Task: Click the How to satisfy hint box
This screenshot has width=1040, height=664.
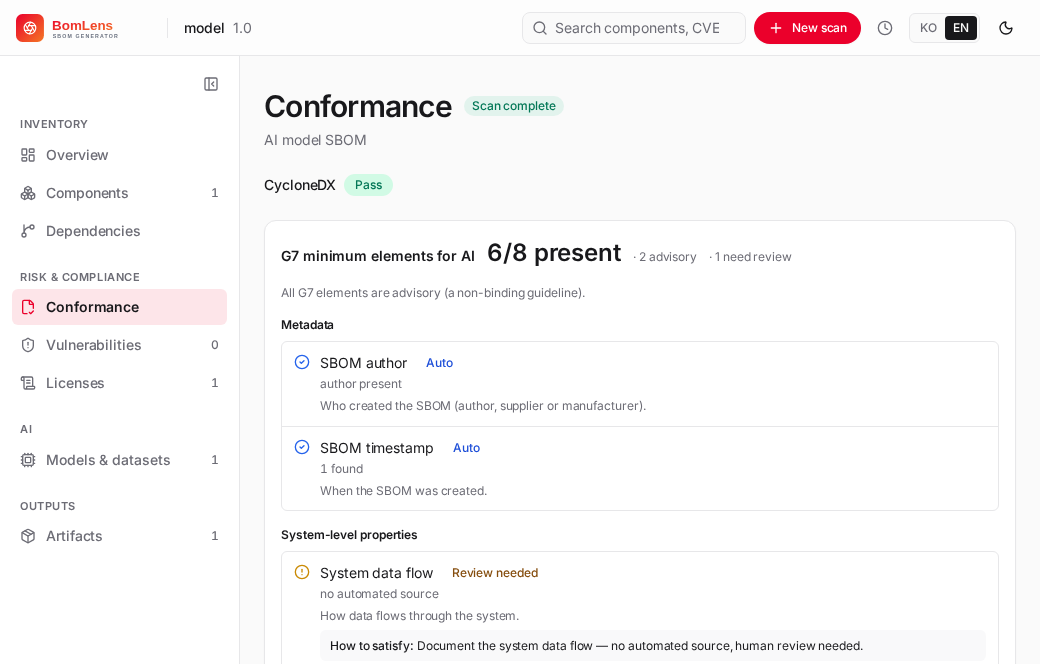Action: coord(653,645)
